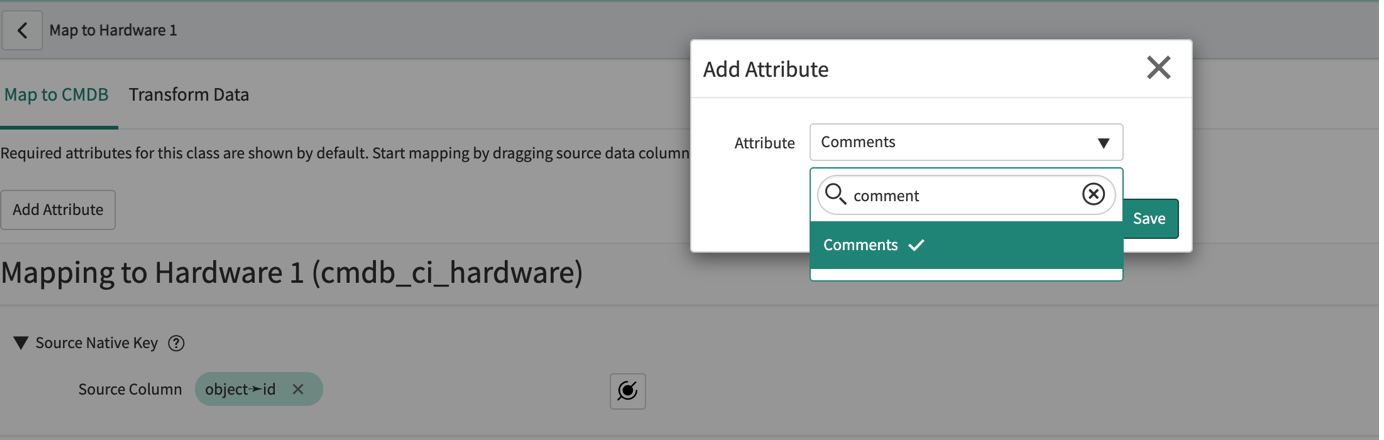Click the target icon beside Source Column
Viewport: 1384px width, 440px height.
pyautogui.click(x=628, y=390)
